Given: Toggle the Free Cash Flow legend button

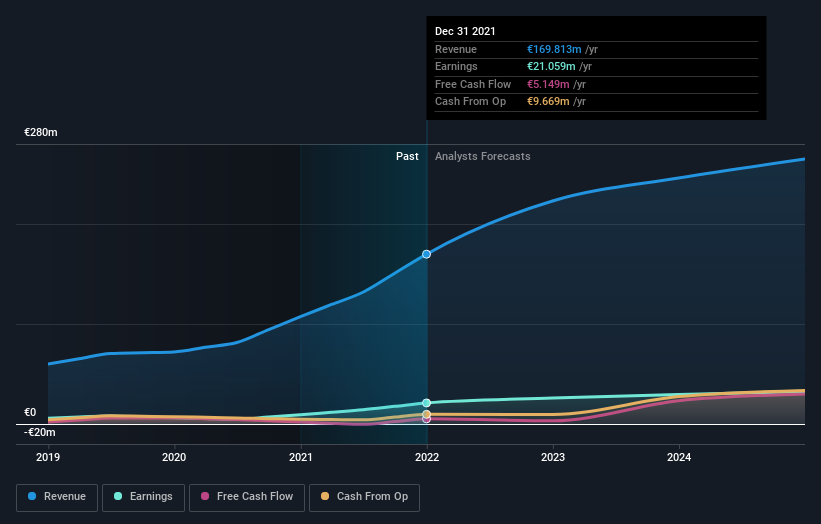Looking at the screenshot, I should point(247,497).
